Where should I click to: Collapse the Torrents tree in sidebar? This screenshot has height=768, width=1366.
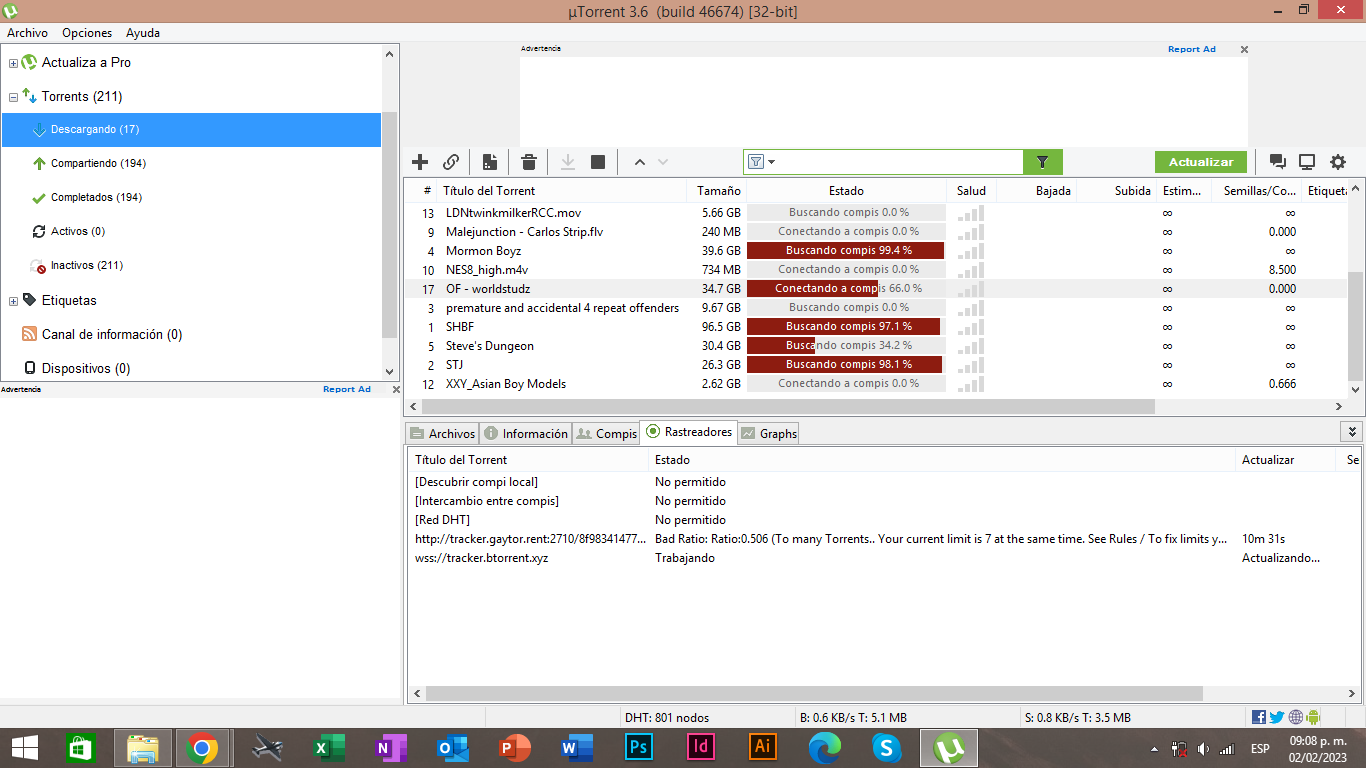pos(13,97)
